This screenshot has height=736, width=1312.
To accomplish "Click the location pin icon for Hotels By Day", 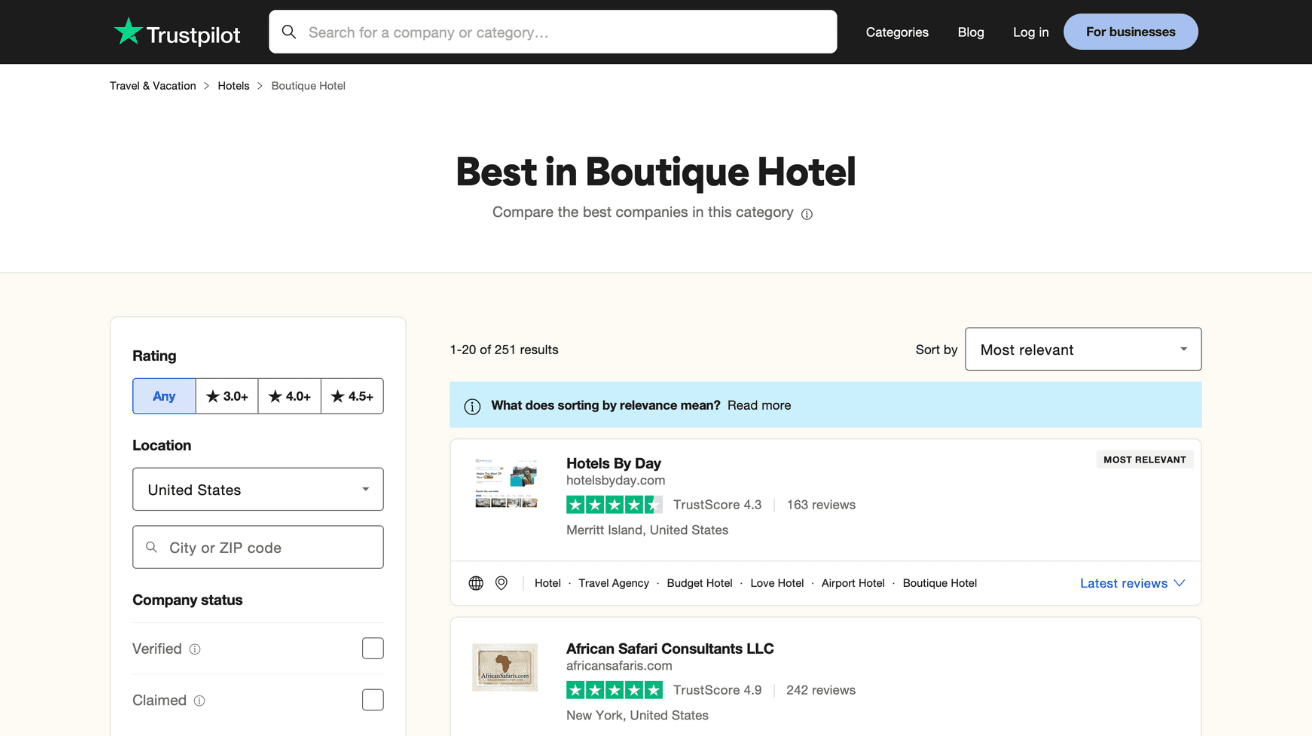I will point(502,583).
